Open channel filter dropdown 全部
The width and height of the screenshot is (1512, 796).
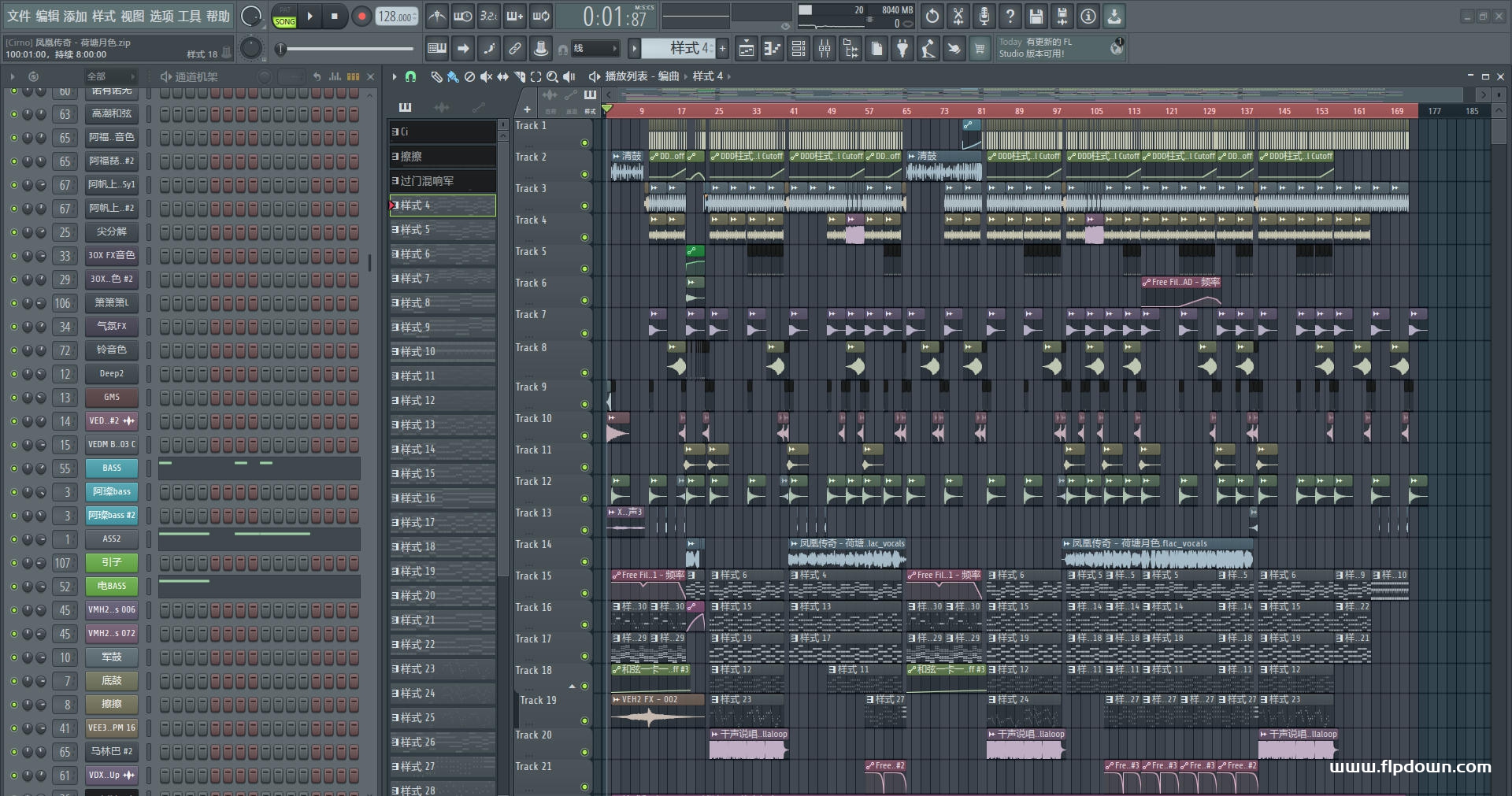point(111,76)
